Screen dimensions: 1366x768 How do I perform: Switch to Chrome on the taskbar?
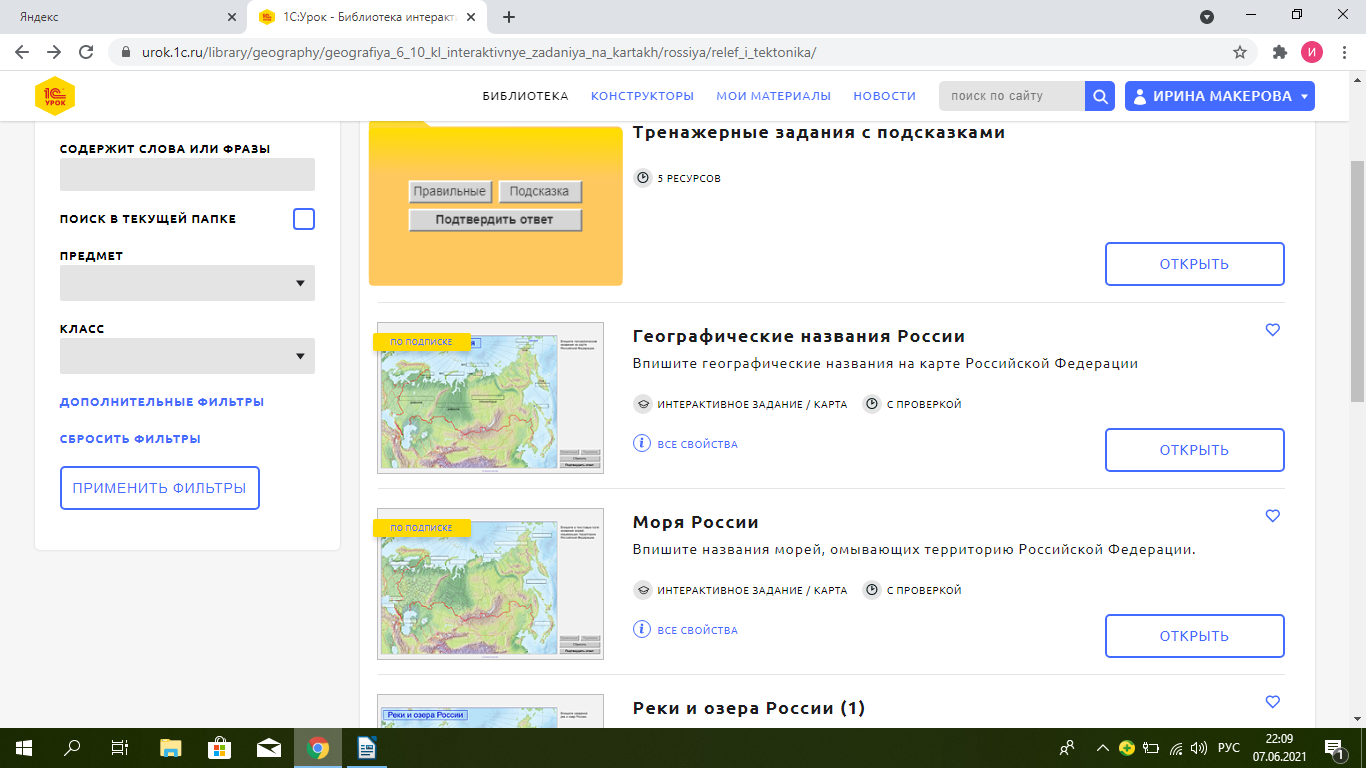318,747
